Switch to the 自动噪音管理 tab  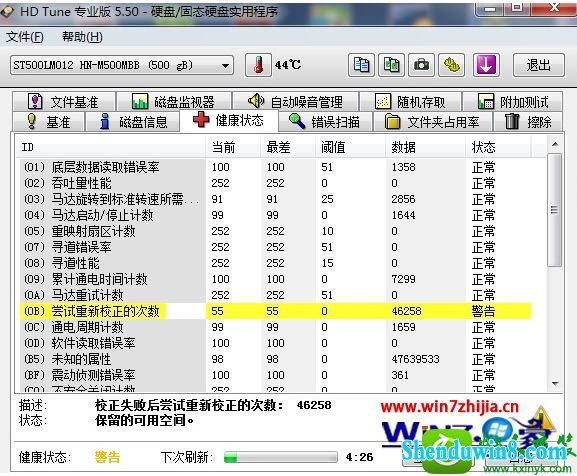coord(295,102)
